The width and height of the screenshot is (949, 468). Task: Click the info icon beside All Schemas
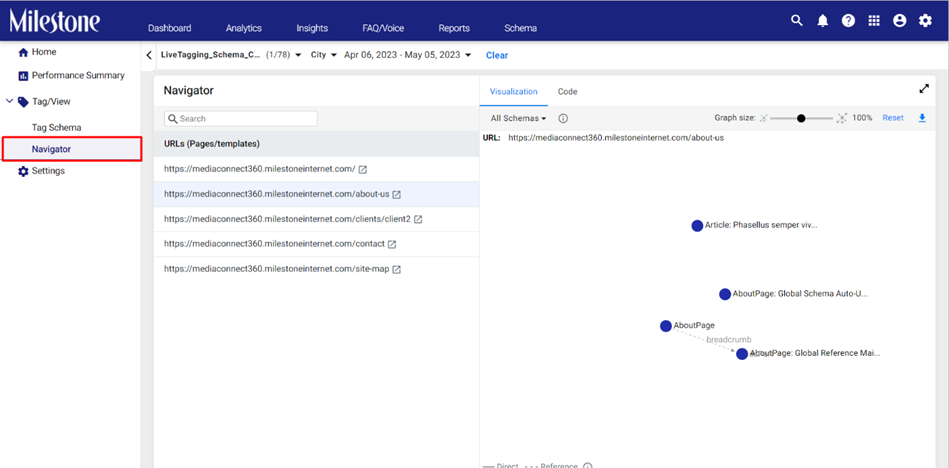(562, 119)
